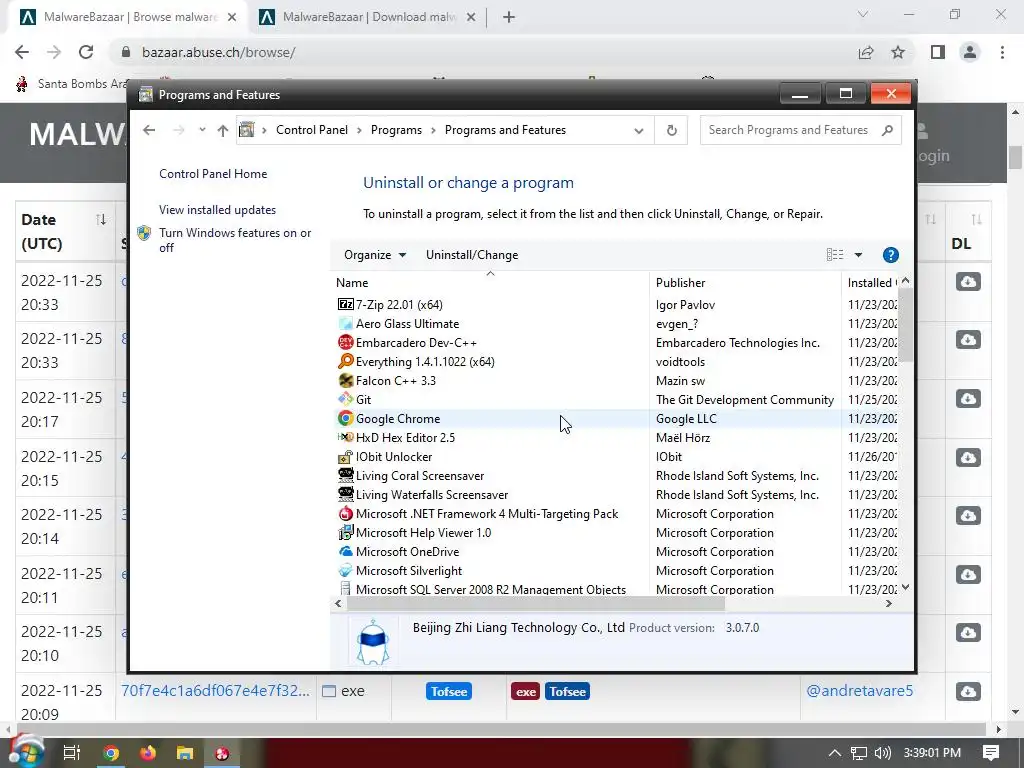
Task: Click the Santa Bombs bookmark
Action: click(x=73, y=84)
